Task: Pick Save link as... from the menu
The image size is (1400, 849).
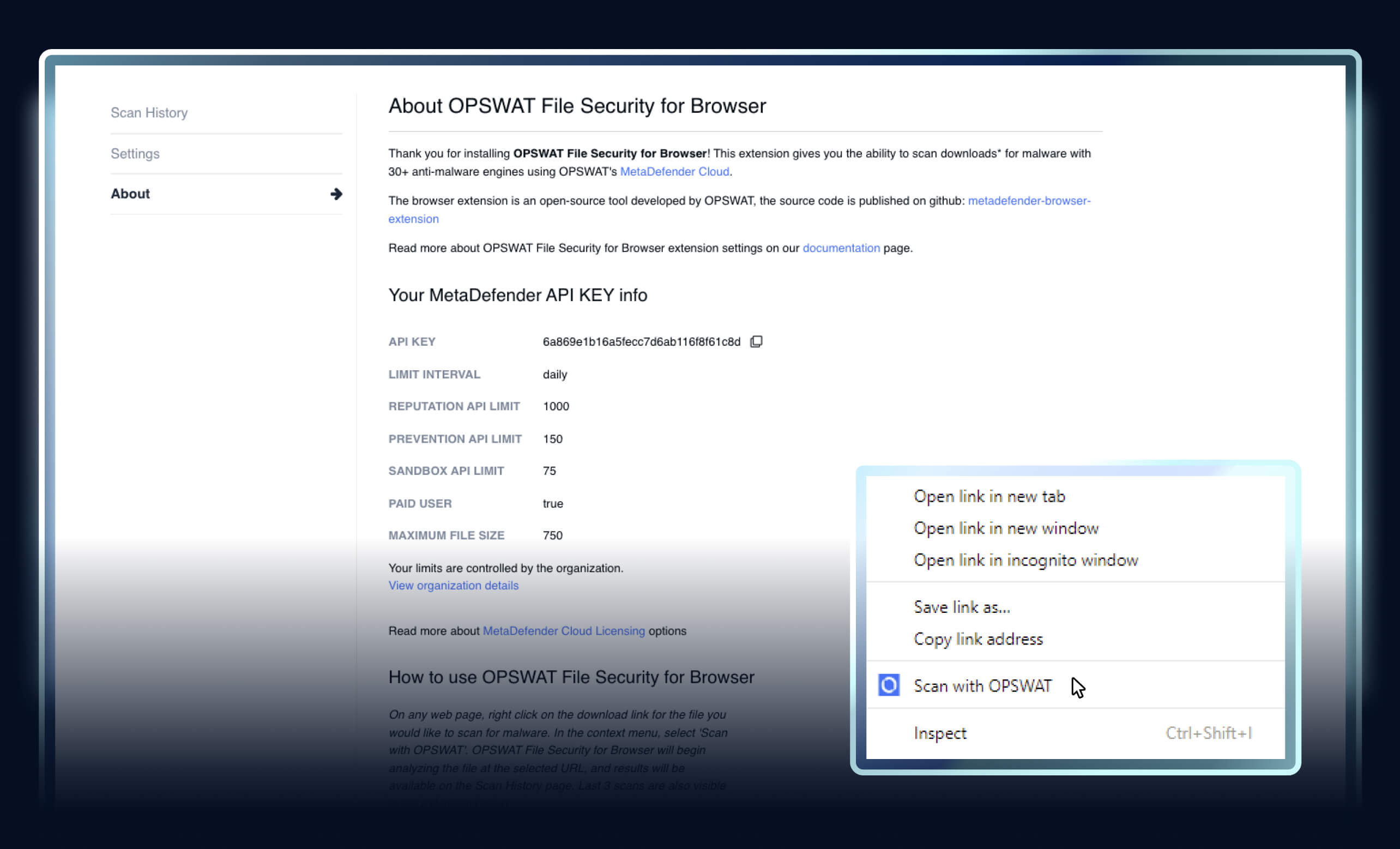Action: 961,607
